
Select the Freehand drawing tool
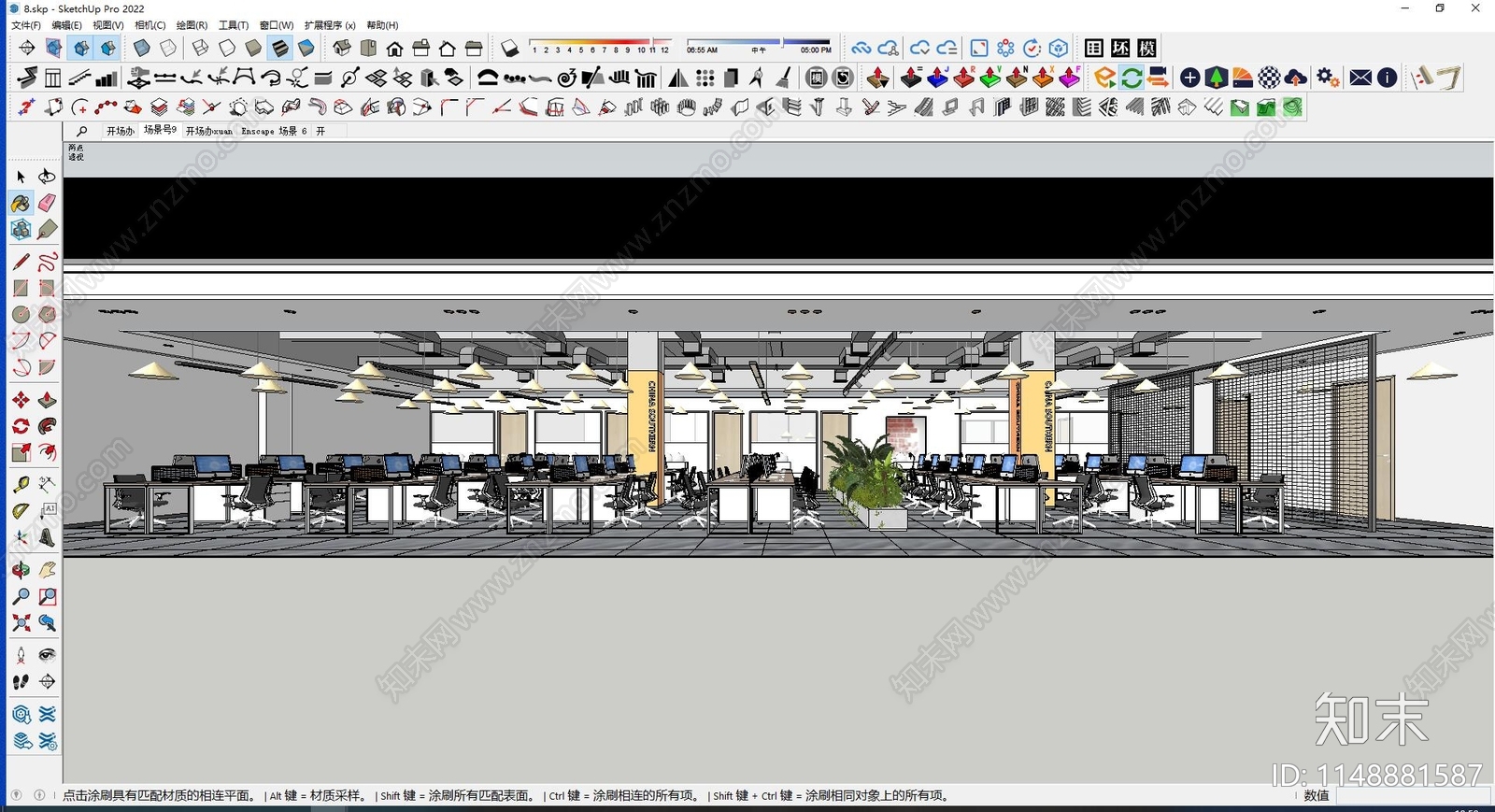[x=47, y=262]
